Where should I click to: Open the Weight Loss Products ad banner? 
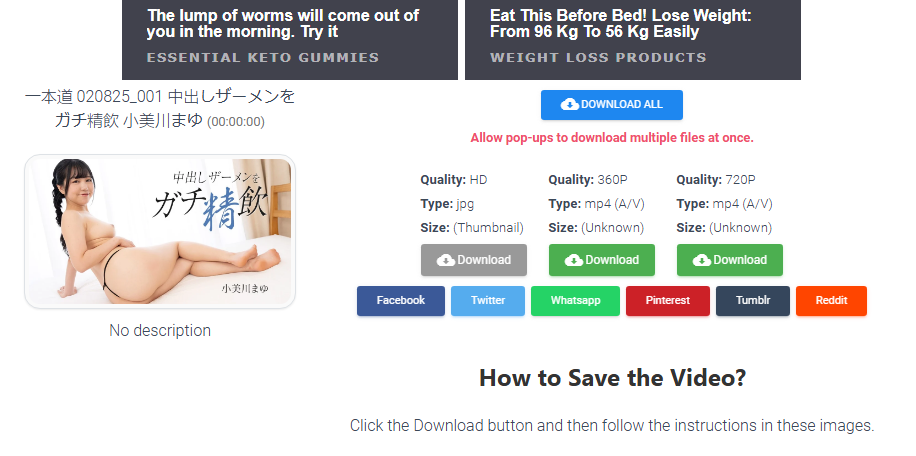click(633, 40)
